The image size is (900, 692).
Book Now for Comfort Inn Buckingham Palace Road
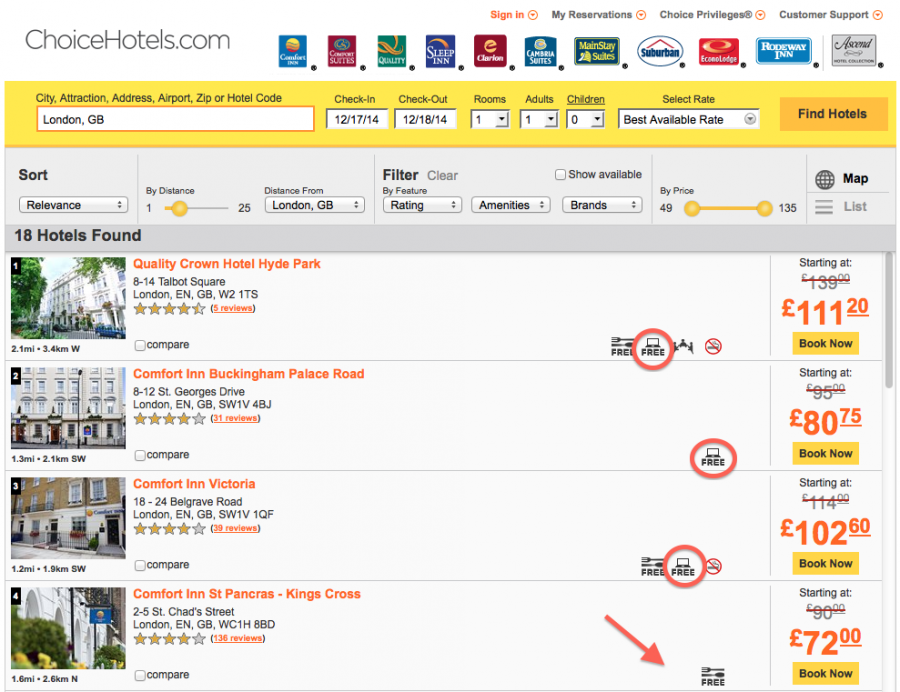(825, 454)
